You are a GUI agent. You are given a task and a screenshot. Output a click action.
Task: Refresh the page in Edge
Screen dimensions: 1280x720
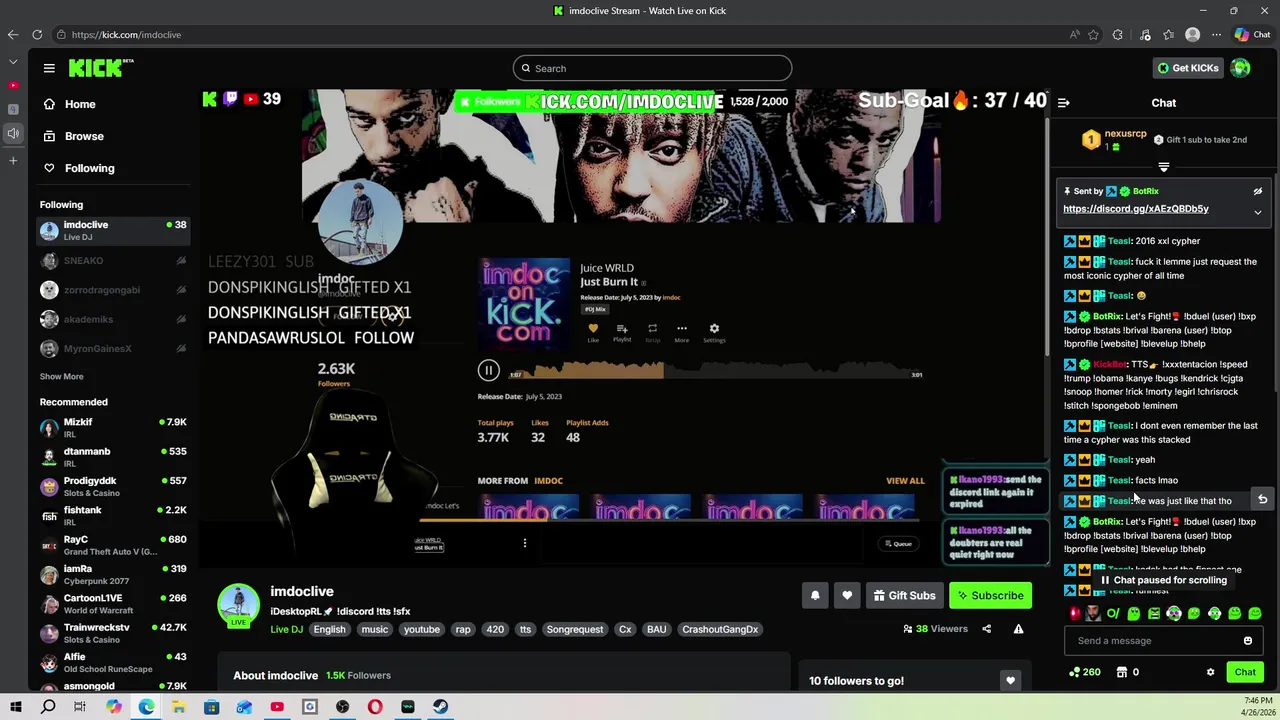pos(37,34)
